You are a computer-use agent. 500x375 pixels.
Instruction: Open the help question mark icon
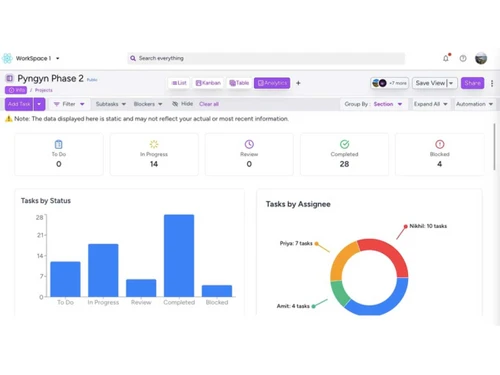pyautogui.click(x=463, y=58)
